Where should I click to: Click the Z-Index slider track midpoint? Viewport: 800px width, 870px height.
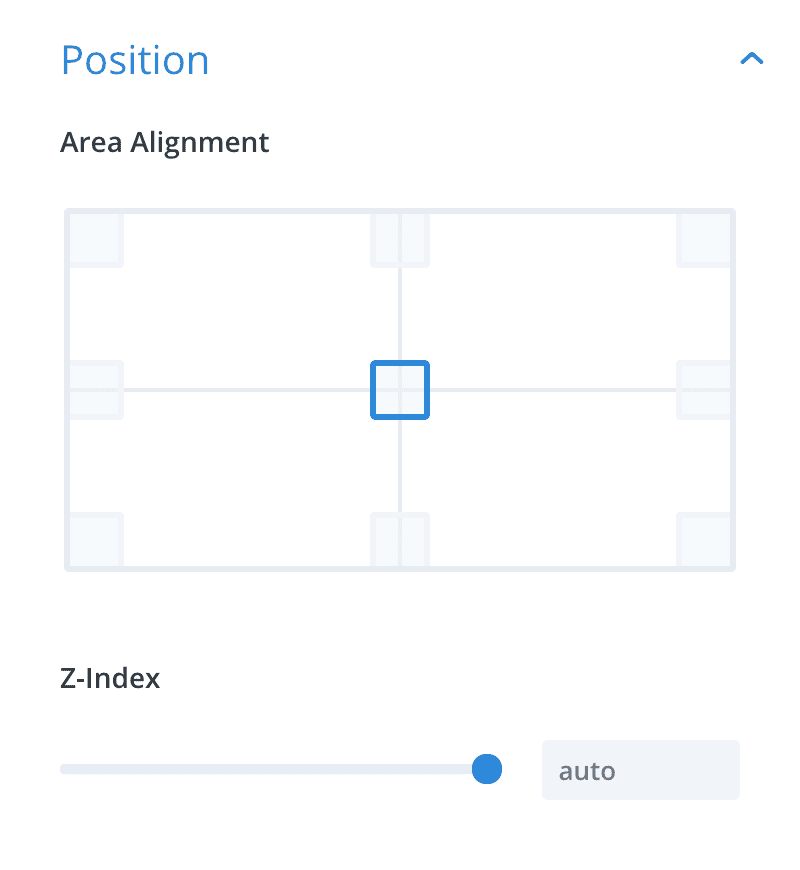point(274,769)
